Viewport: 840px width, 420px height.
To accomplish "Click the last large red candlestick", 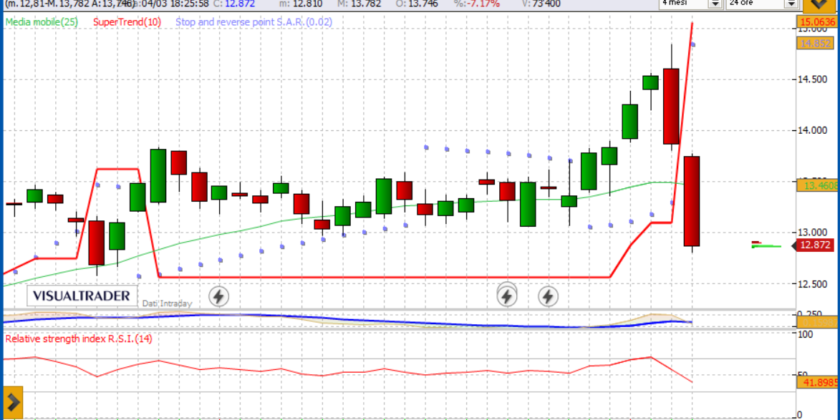I will [692, 201].
